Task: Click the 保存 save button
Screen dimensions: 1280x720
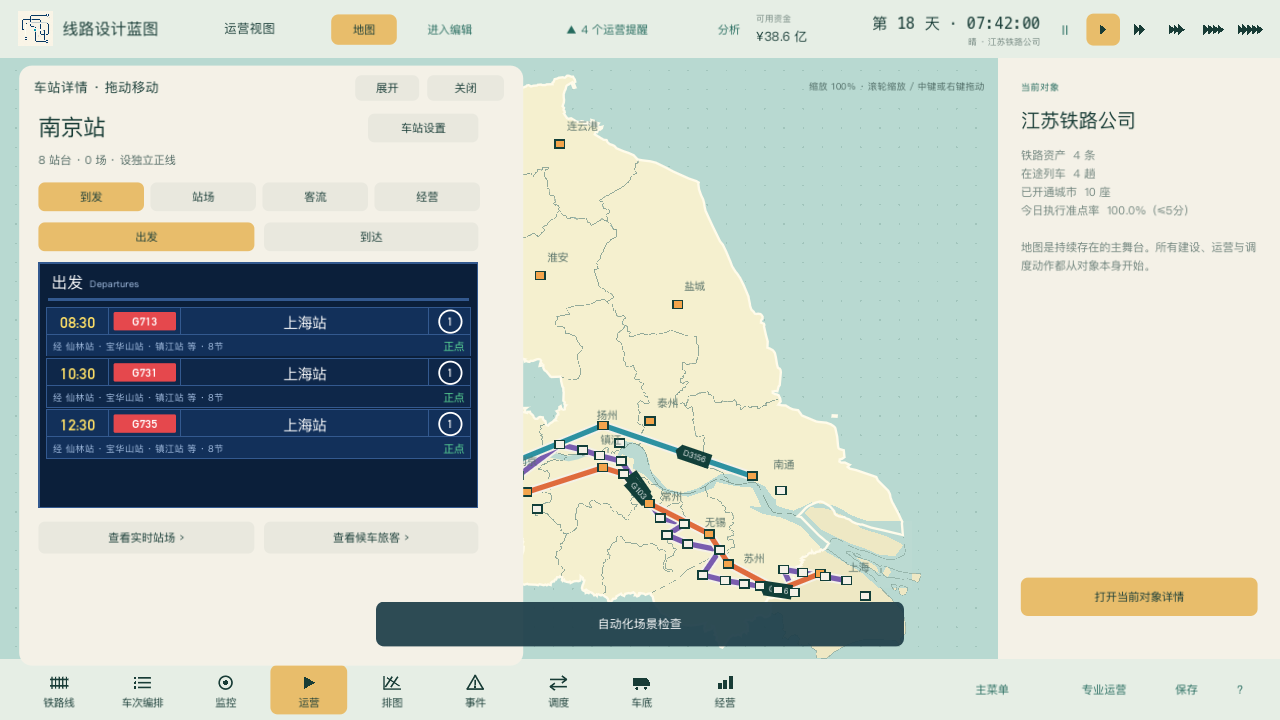Action: (1186, 690)
